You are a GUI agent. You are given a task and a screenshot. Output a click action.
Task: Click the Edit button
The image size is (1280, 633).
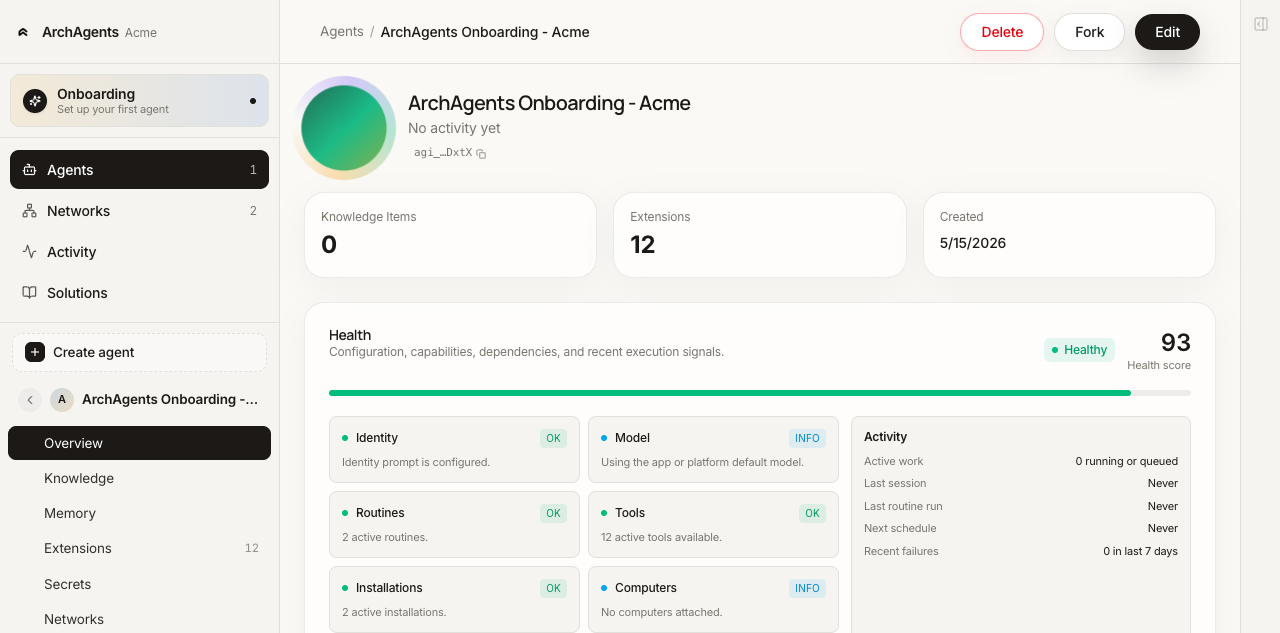[1167, 32]
